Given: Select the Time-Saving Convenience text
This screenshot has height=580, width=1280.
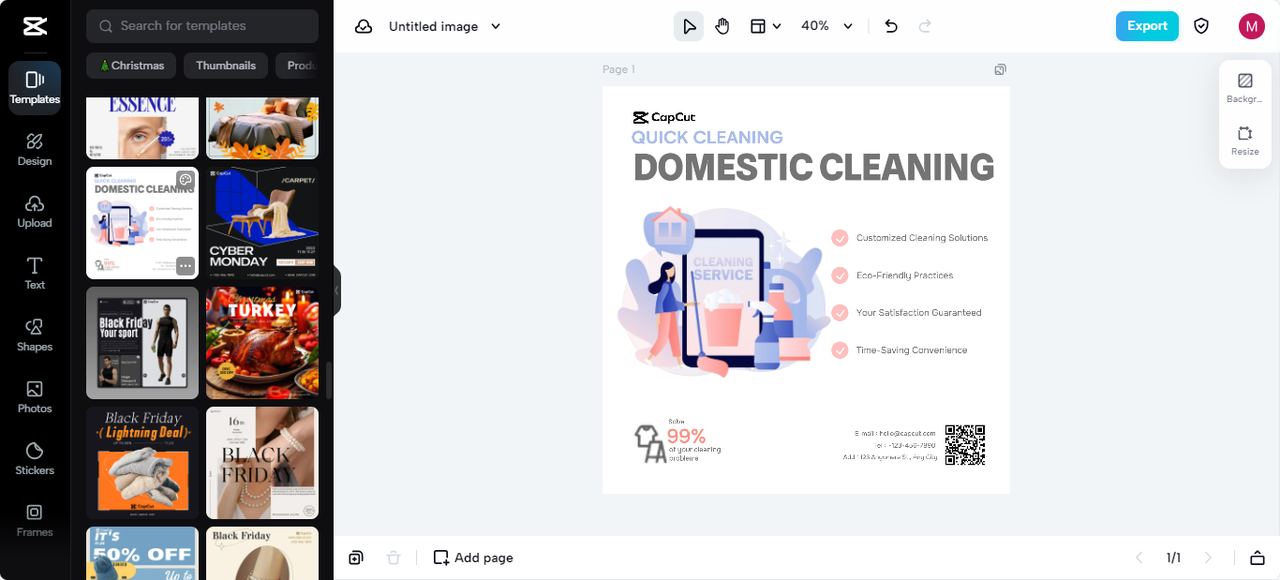Looking at the screenshot, I should click(911, 350).
